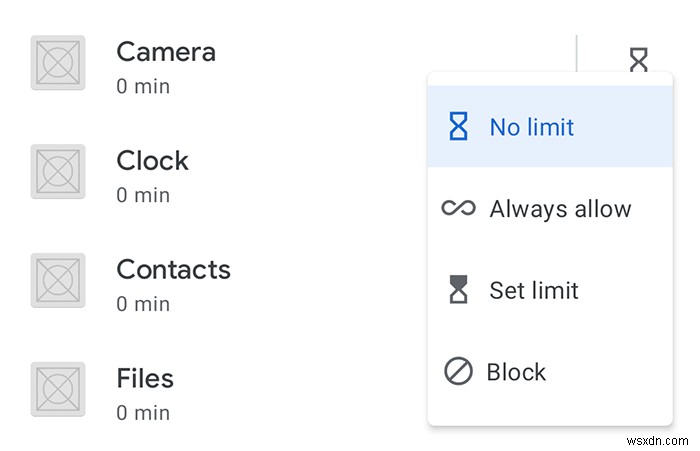
Task: Click the "0 min" usage under Camera
Action: click(143, 87)
